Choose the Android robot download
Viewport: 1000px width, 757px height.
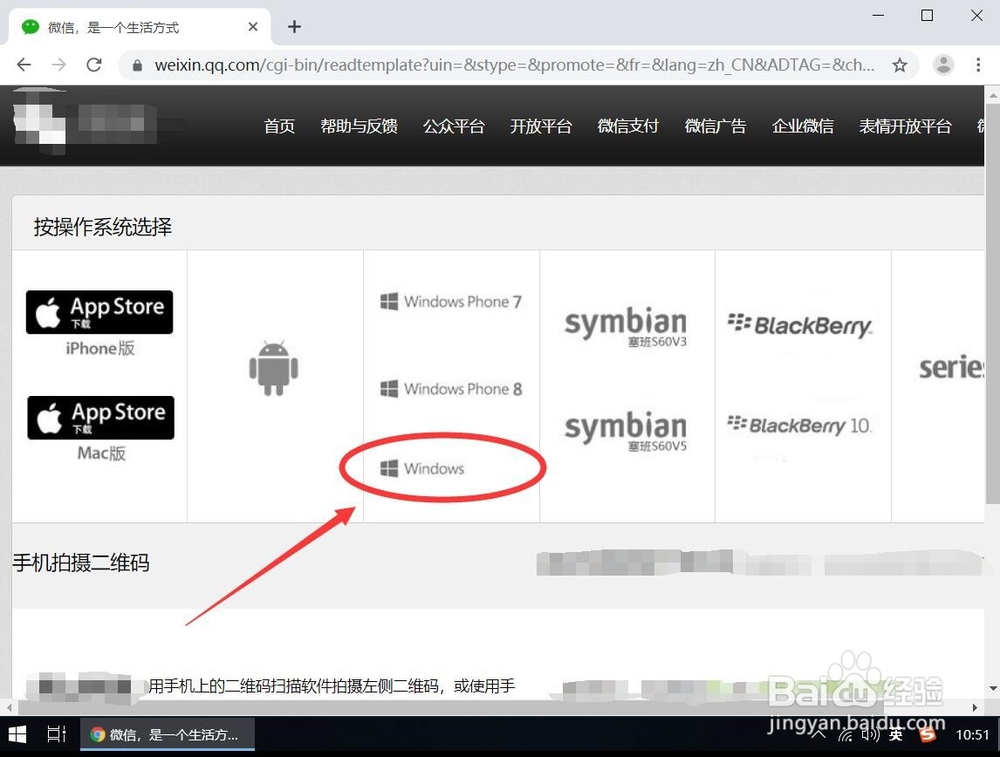[274, 368]
